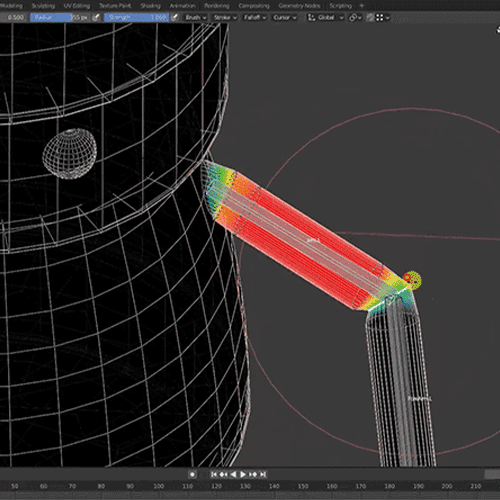The image size is (500, 500).
Task: Click the brush Radius slider
Action: coord(59,17)
